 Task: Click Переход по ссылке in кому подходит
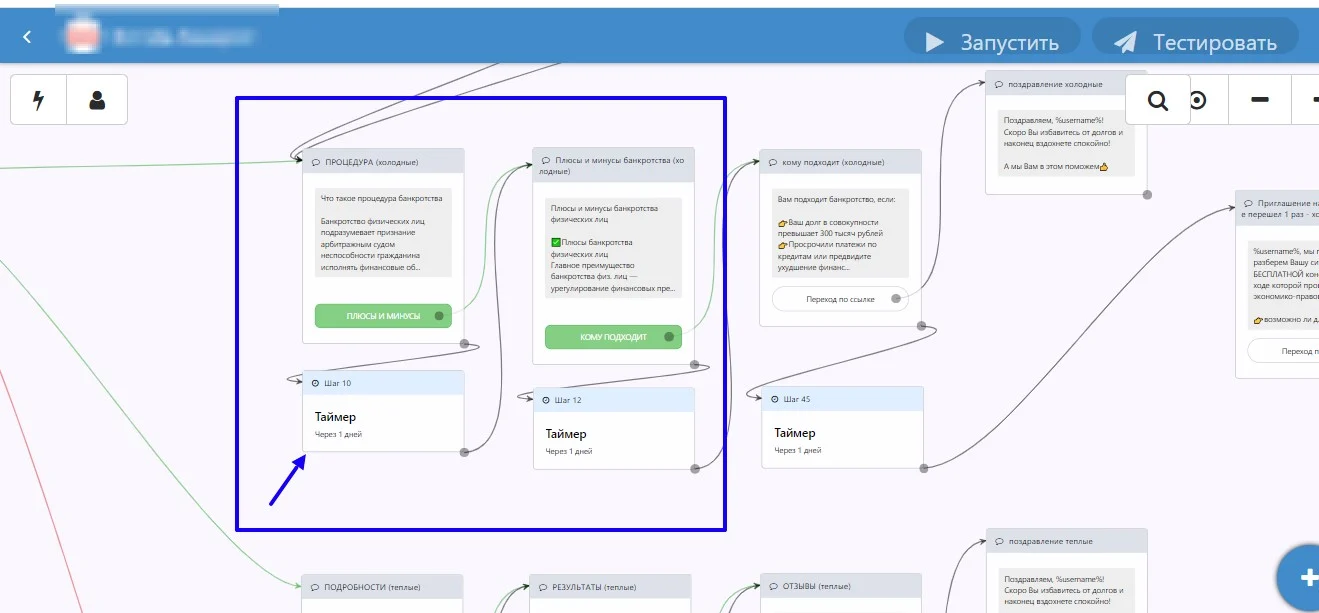click(x=840, y=299)
